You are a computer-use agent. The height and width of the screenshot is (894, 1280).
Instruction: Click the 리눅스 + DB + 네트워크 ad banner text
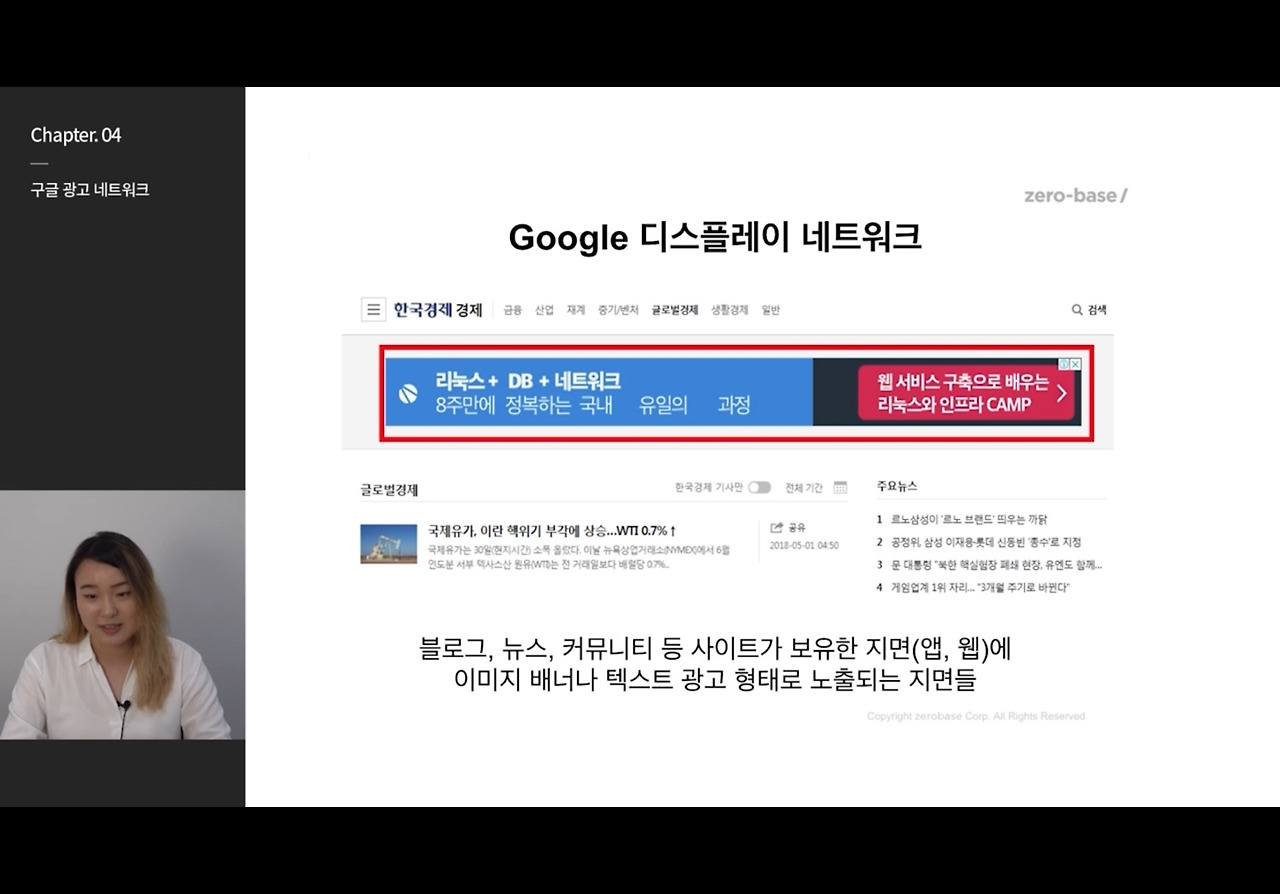click(x=528, y=381)
